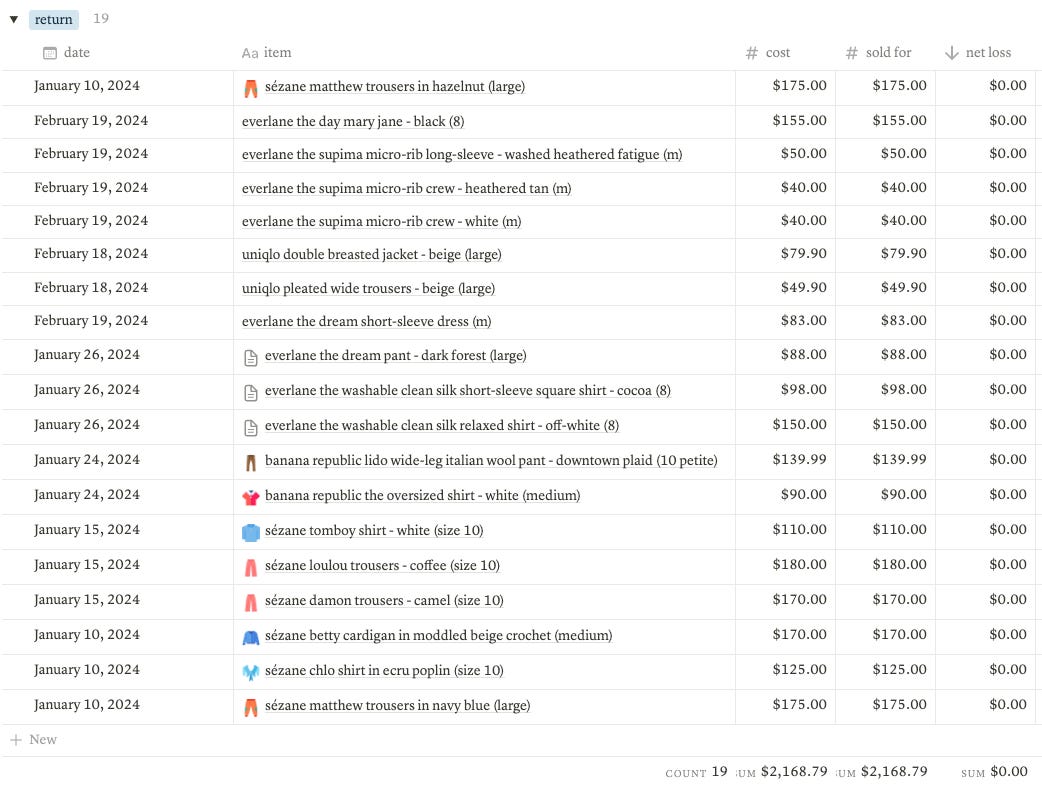Click the number sign icon beside cost
1042x790 pixels.
click(x=752, y=53)
